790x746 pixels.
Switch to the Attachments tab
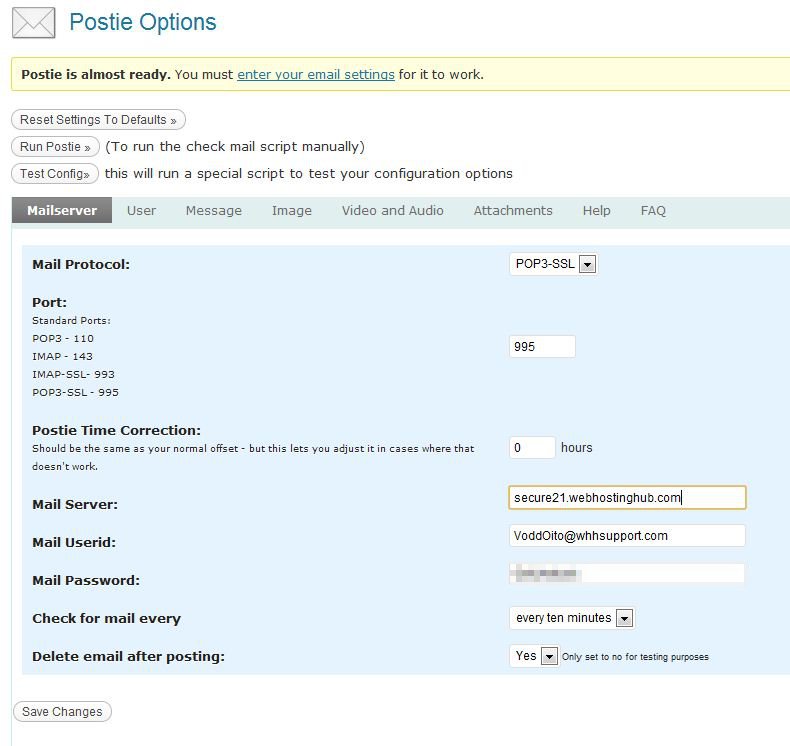[x=513, y=210]
